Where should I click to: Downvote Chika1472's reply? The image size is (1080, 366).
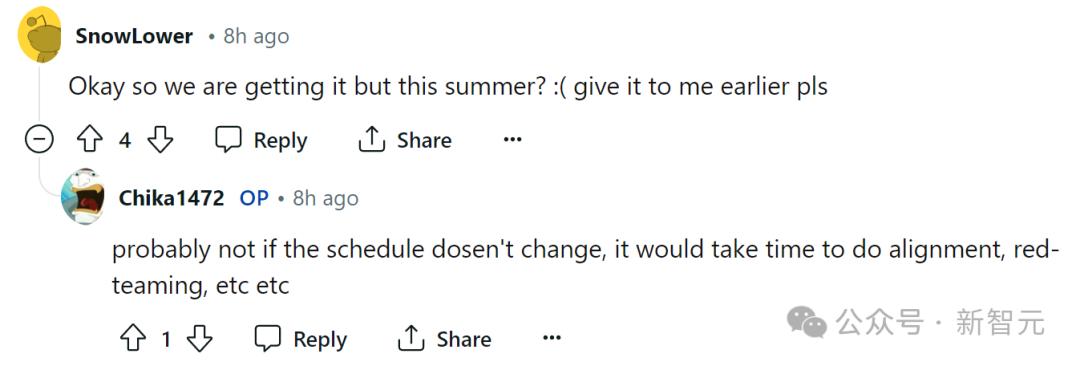(200, 339)
